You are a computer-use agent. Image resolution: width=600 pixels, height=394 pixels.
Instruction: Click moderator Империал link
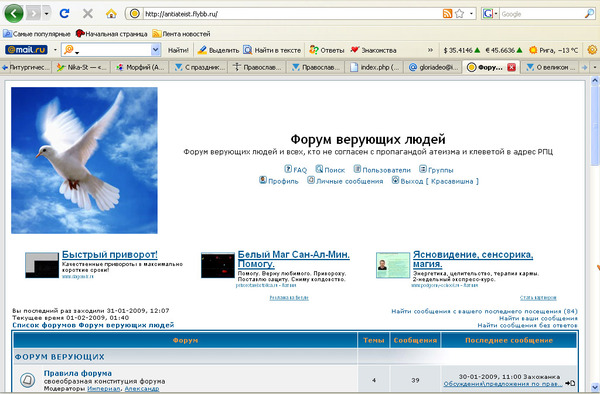(104, 388)
